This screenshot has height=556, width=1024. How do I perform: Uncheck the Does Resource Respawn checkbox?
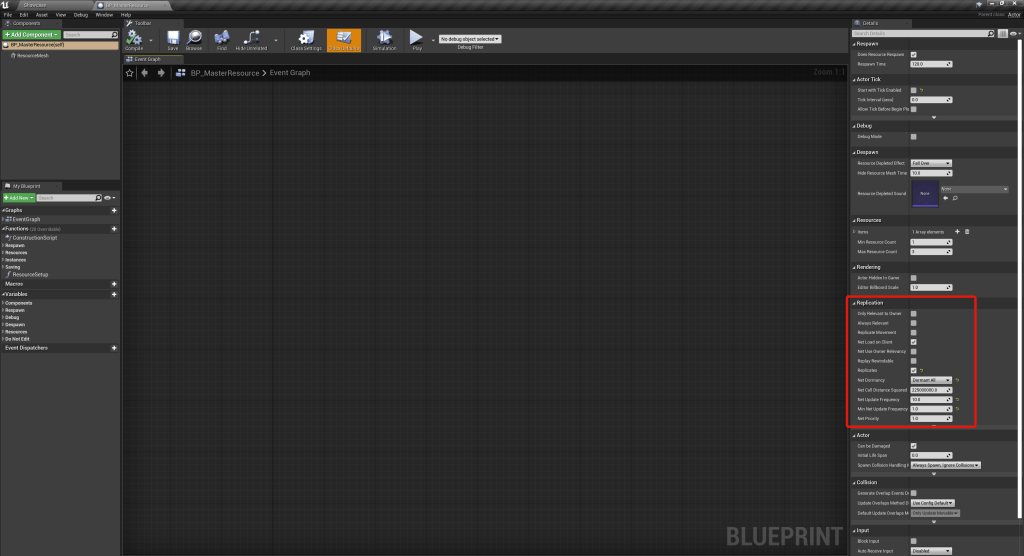(x=914, y=54)
